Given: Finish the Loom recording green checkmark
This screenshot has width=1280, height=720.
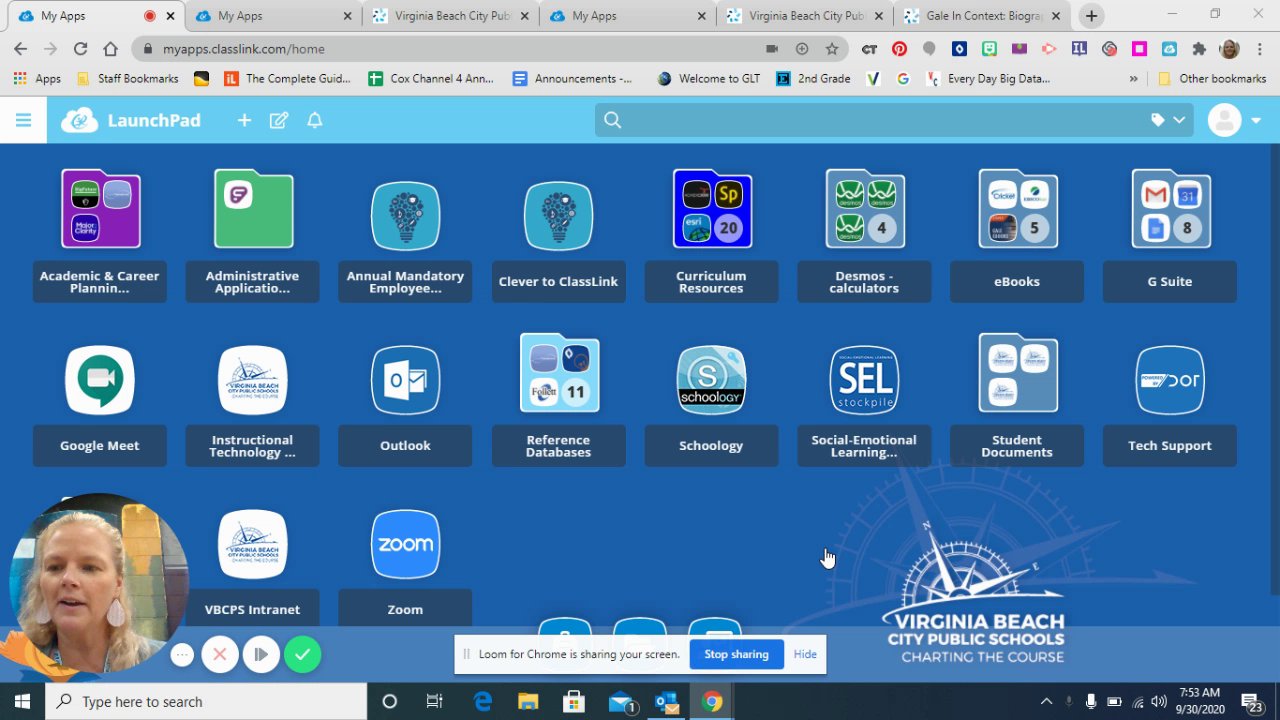Looking at the screenshot, I should [x=302, y=655].
